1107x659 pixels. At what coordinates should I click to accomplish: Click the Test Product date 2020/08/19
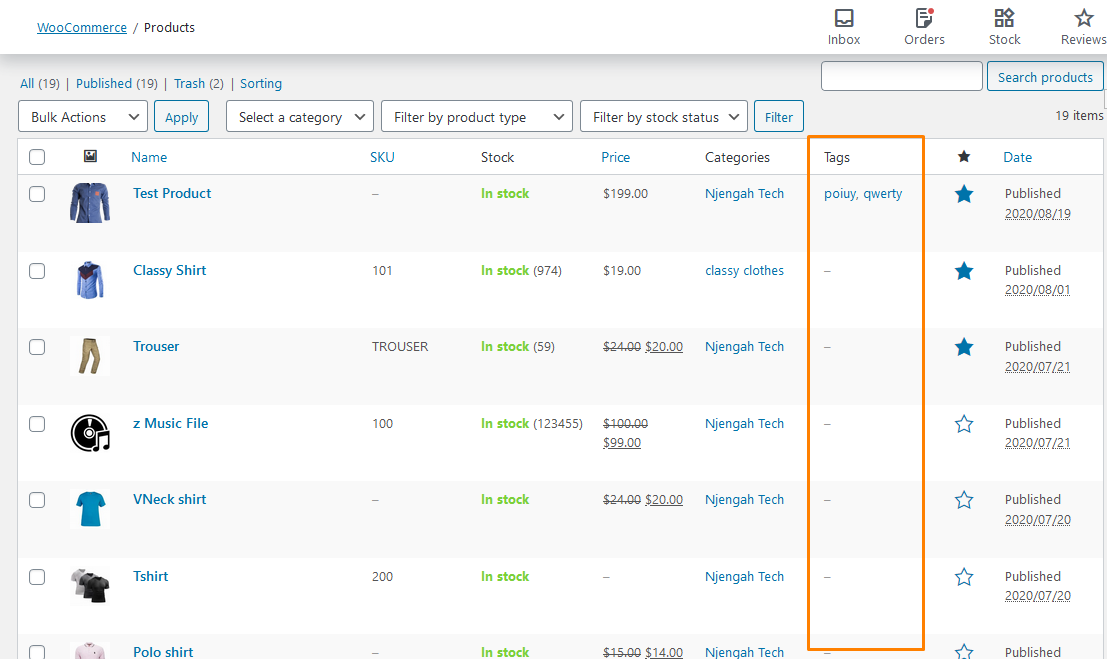coord(1037,214)
